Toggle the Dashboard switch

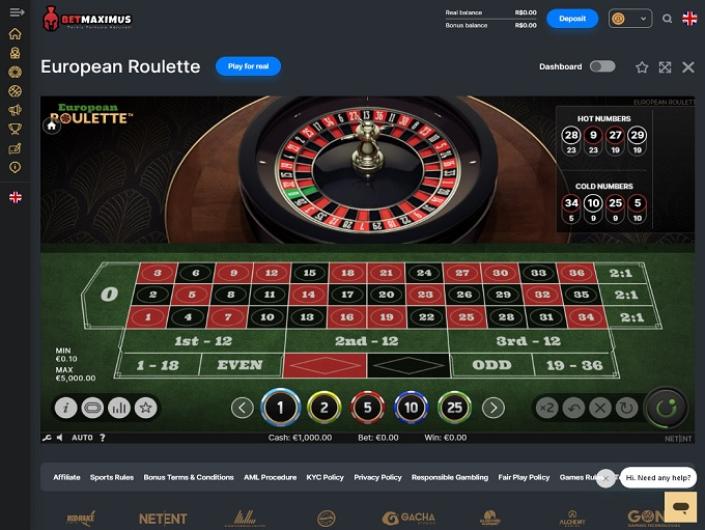tap(602, 67)
